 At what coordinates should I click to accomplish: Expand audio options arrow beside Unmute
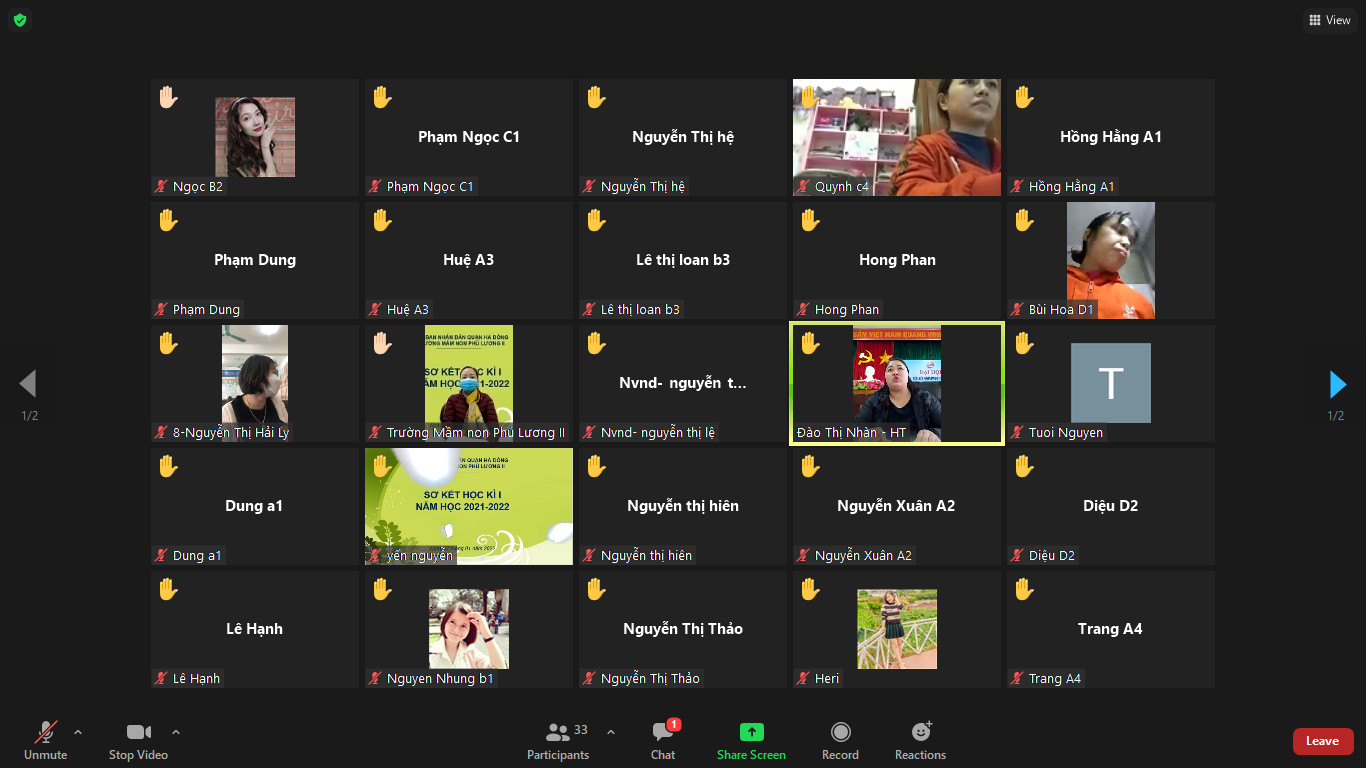78,732
